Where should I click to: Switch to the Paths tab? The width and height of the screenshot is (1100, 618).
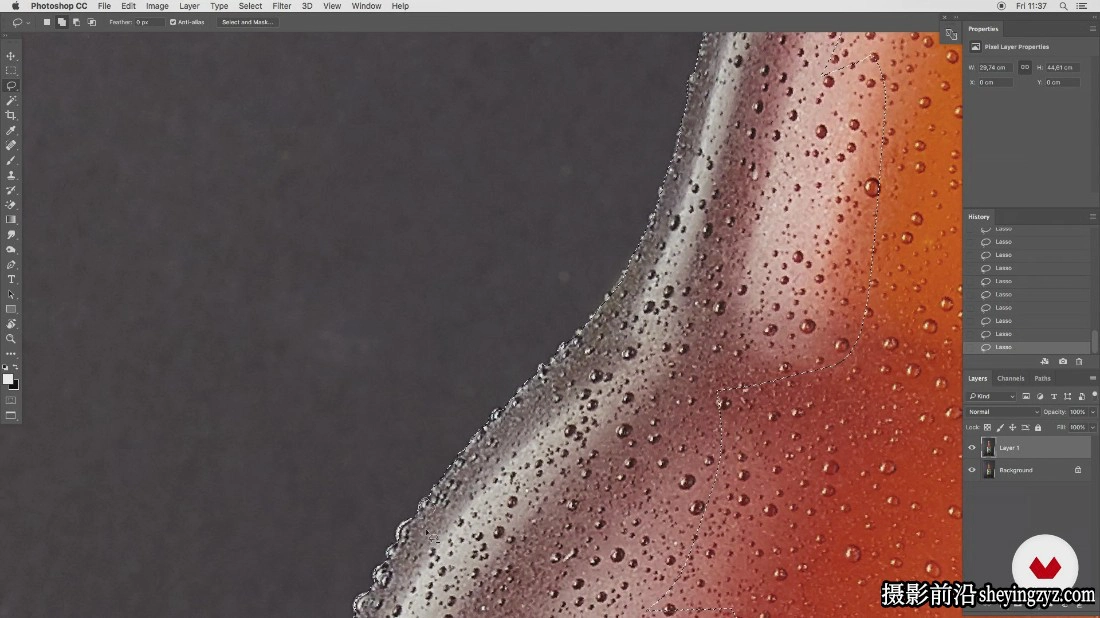coord(1042,378)
